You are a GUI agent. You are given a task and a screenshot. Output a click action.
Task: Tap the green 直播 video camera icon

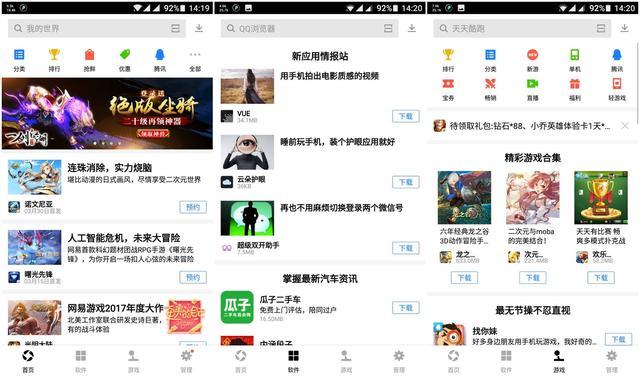pyautogui.click(x=533, y=84)
